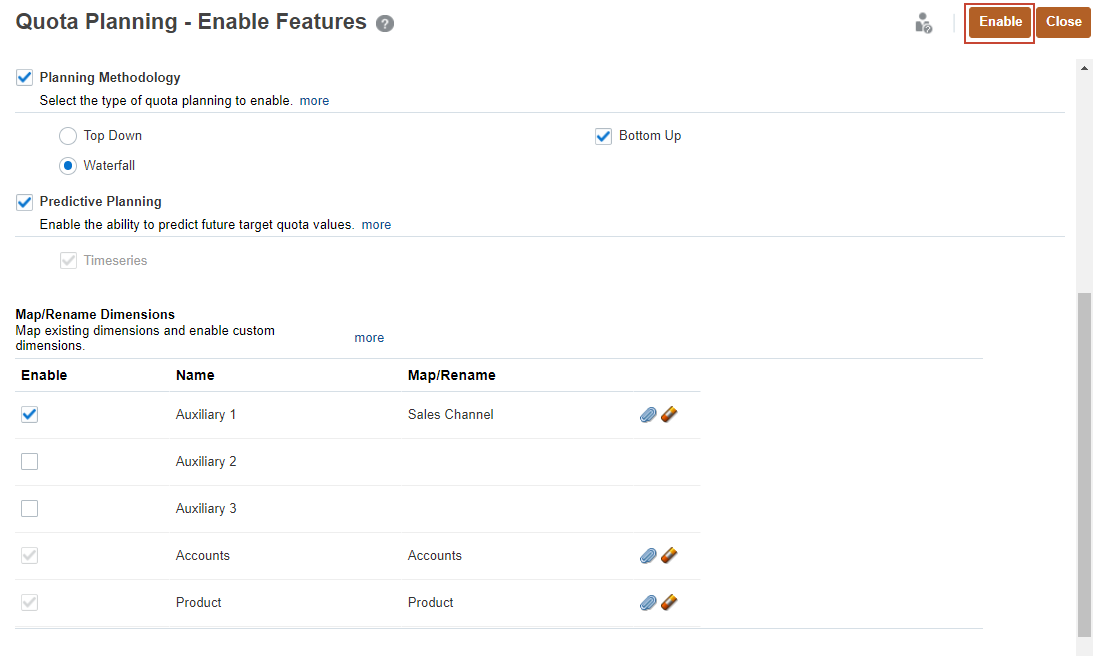
Task: Click more beside Map/Rename Dimensions
Action: click(x=369, y=337)
